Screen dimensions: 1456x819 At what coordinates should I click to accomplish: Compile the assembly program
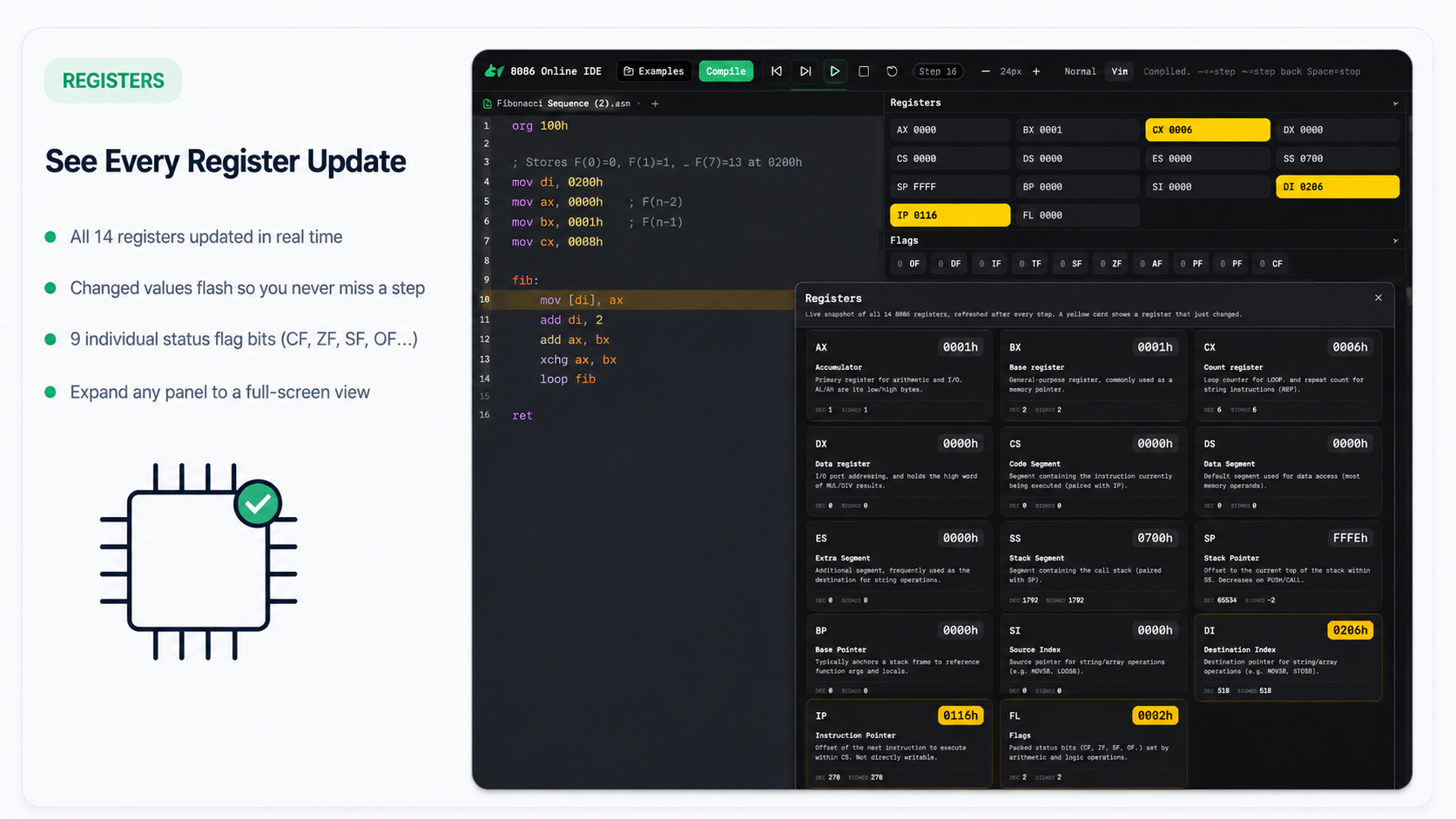tap(725, 71)
